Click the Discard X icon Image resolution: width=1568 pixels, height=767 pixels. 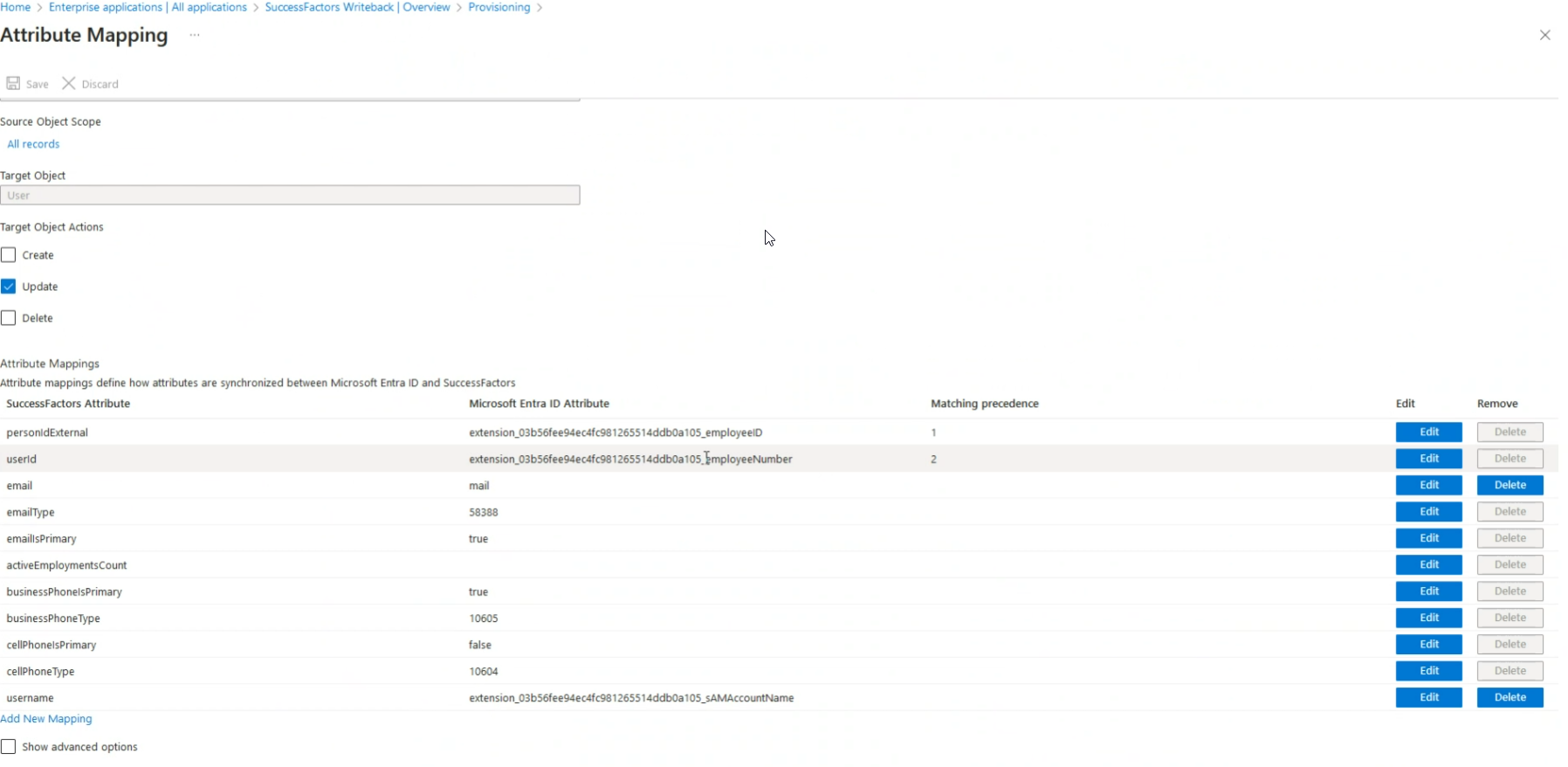click(x=68, y=83)
